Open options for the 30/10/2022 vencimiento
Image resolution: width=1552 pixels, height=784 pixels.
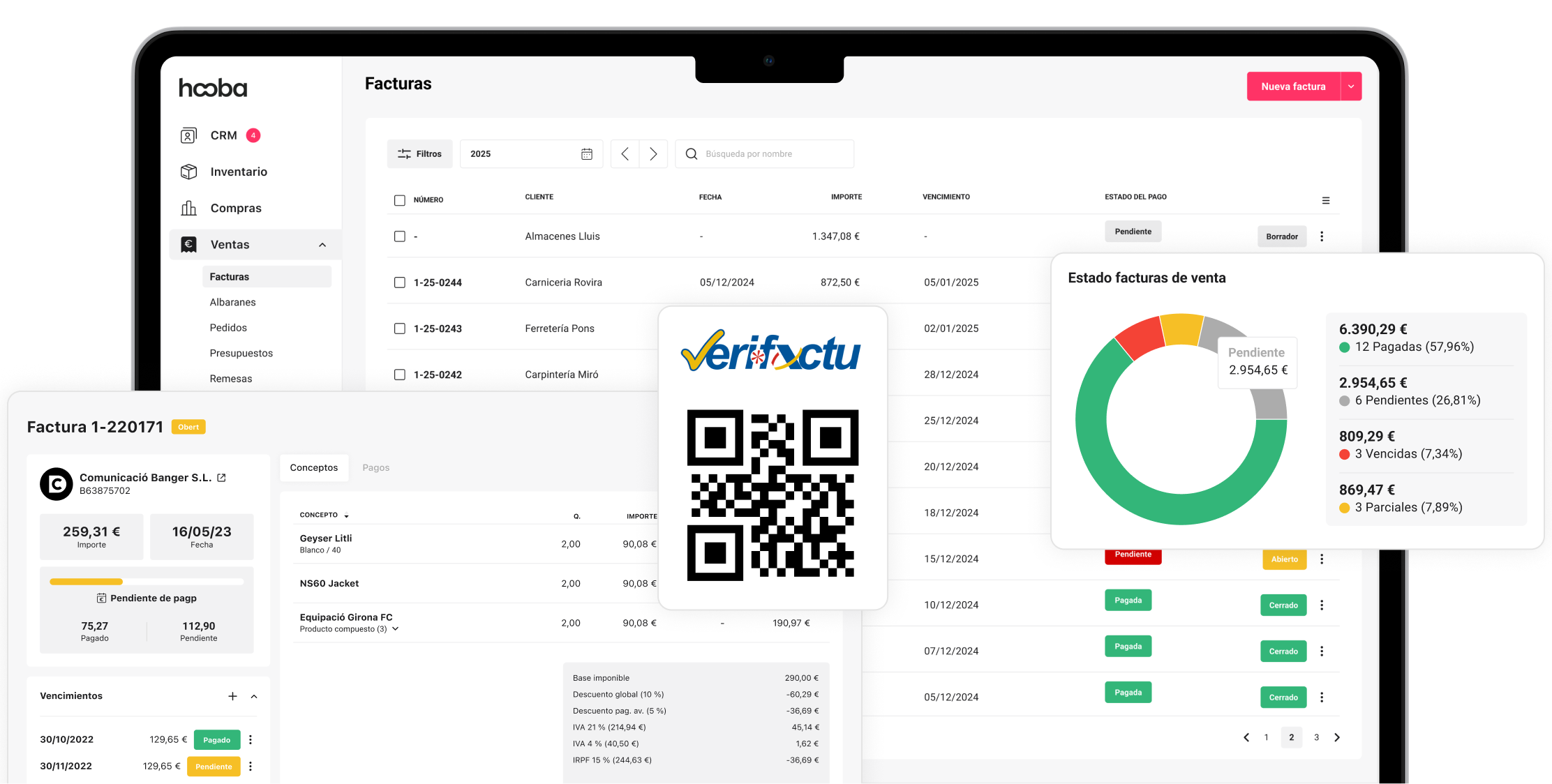251,740
